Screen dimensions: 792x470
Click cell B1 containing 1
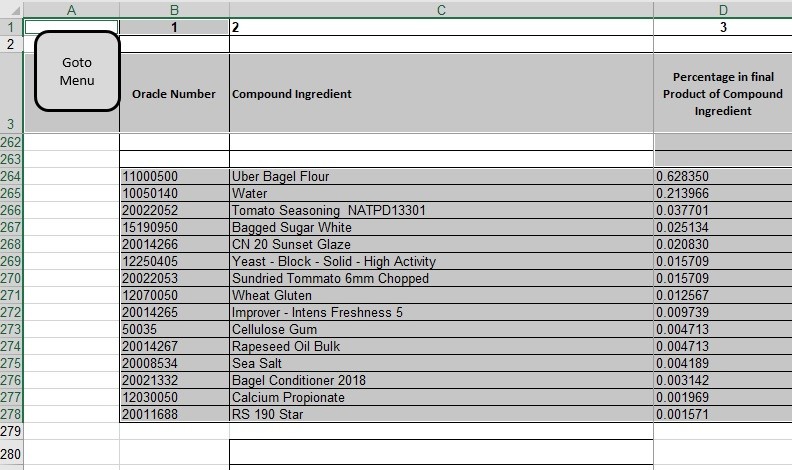(174, 27)
